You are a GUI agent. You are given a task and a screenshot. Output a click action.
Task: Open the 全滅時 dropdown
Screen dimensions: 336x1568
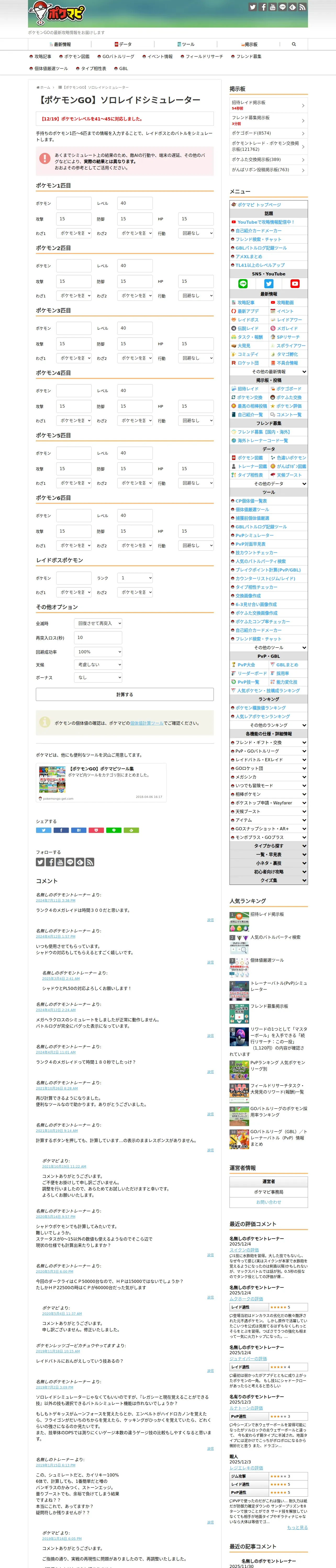tap(98, 623)
